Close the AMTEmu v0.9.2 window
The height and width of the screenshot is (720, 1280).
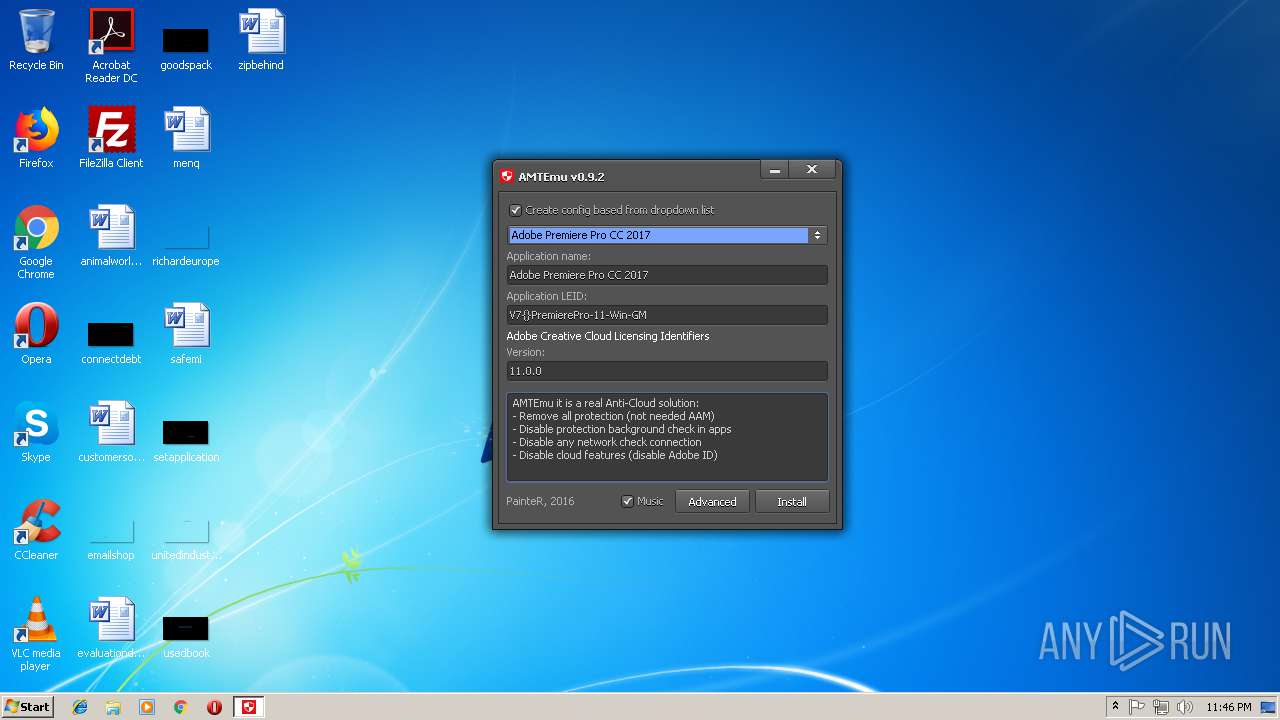pyautogui.click(x=812, y=171)
